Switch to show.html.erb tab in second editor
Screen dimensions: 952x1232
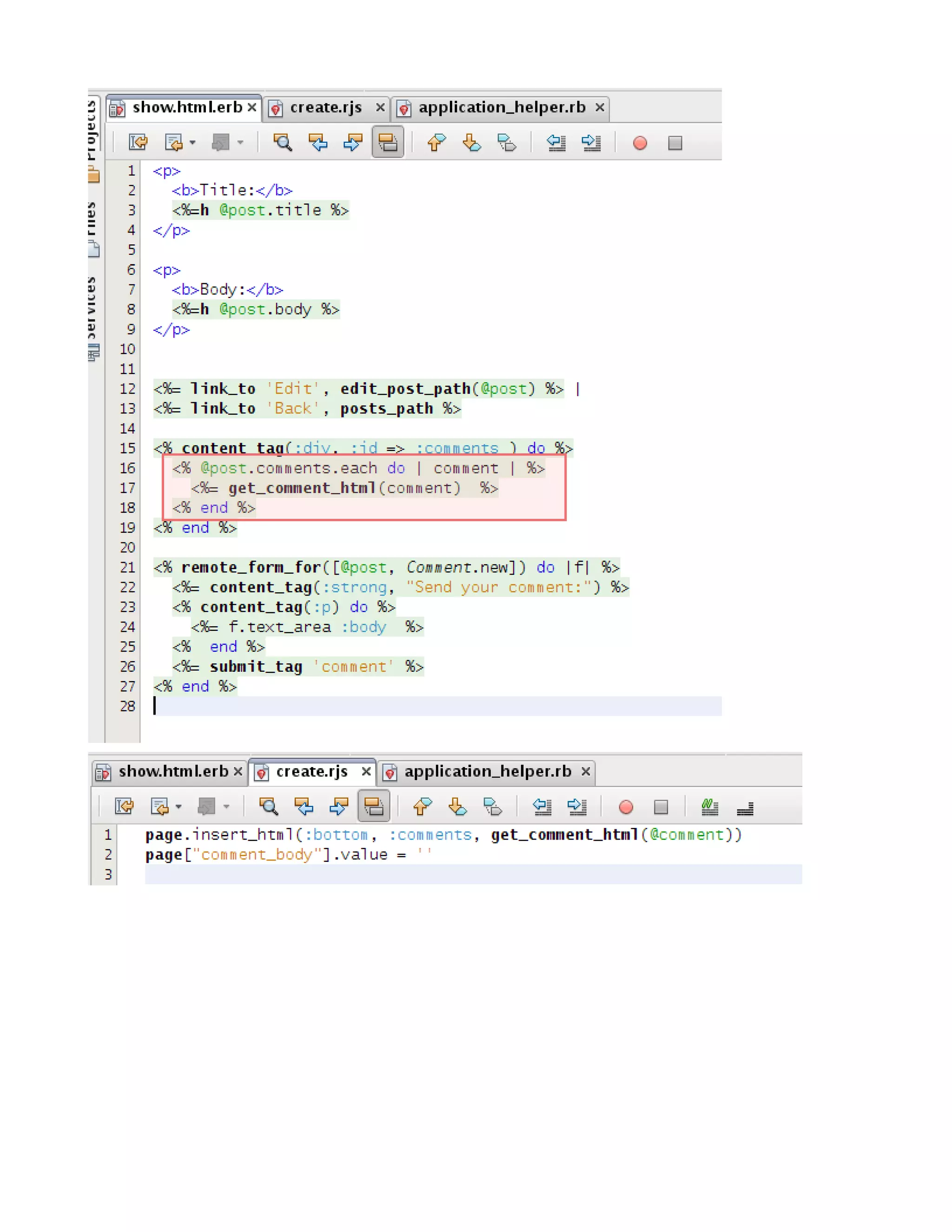[x=169, y=772]
